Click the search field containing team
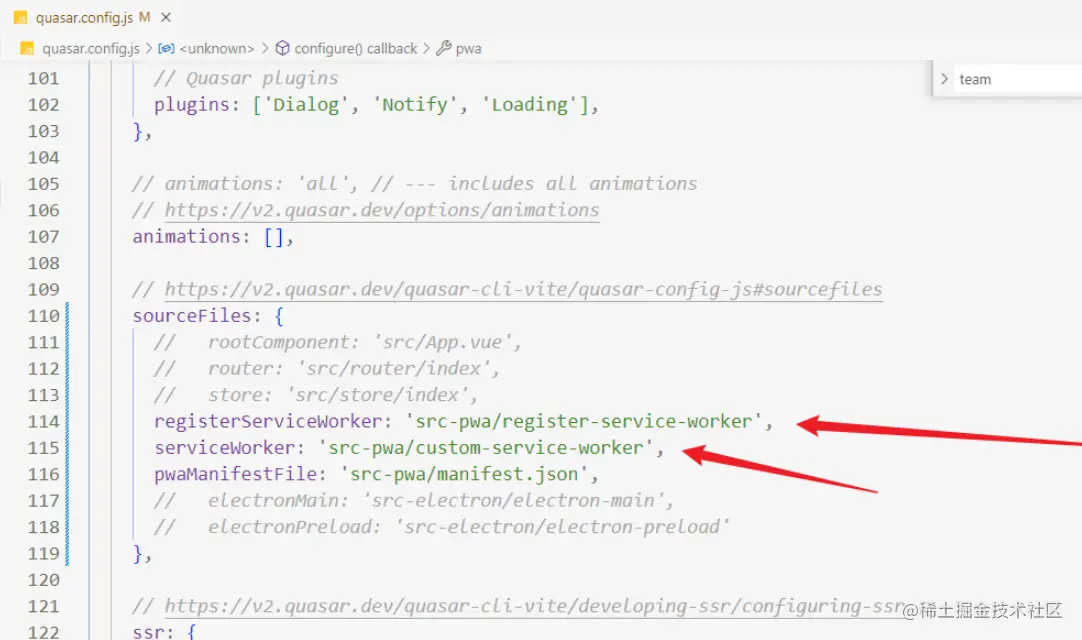Viewport: 1082px width, 640px height. [x=1019, y=79]
